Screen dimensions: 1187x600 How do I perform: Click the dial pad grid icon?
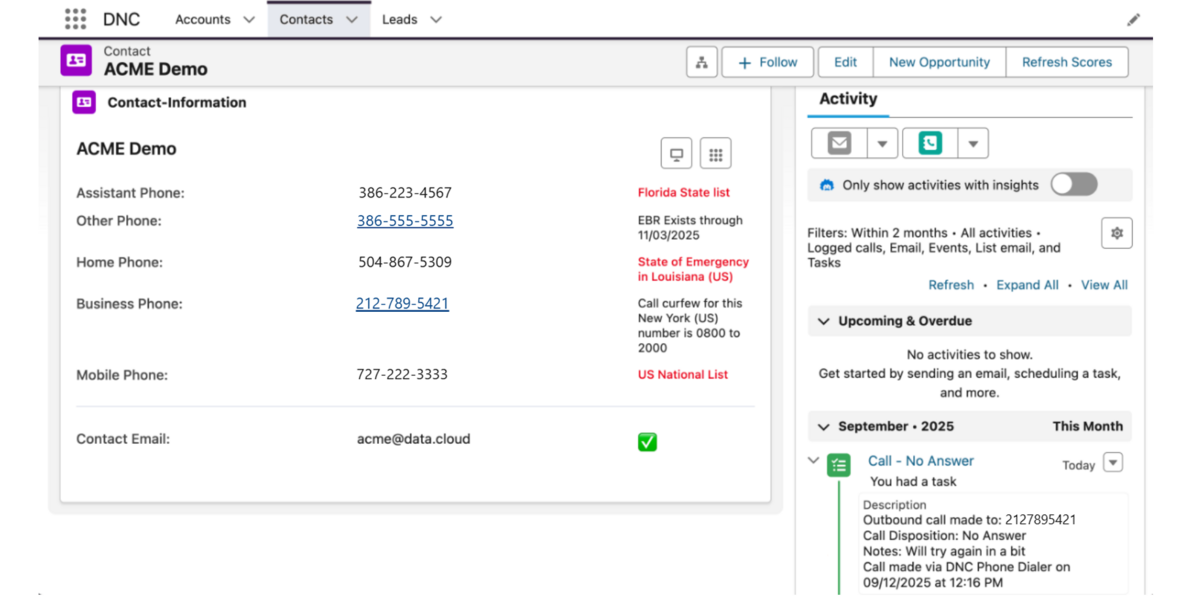point(715,154)
